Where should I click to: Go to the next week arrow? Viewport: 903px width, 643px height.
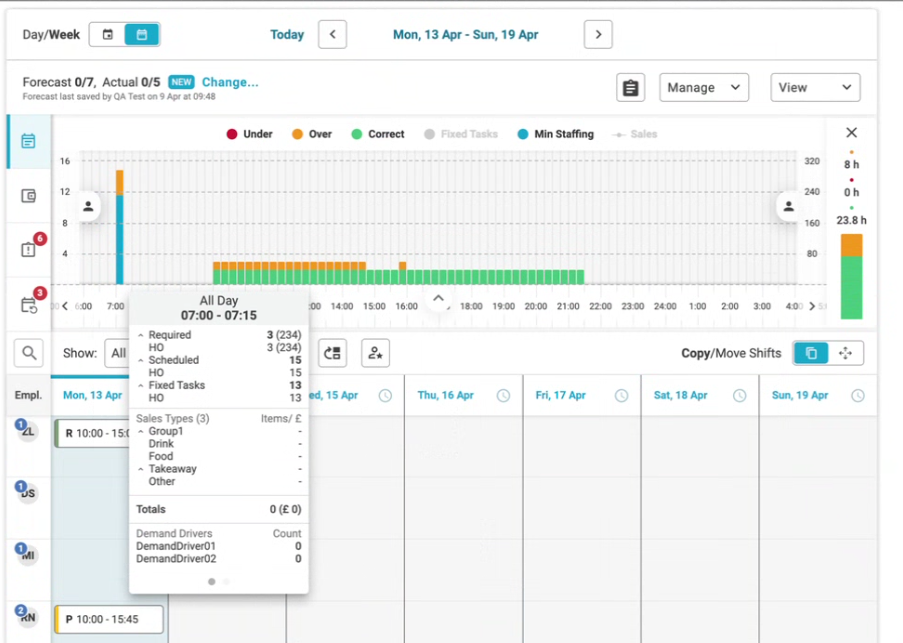coord(598,35)
